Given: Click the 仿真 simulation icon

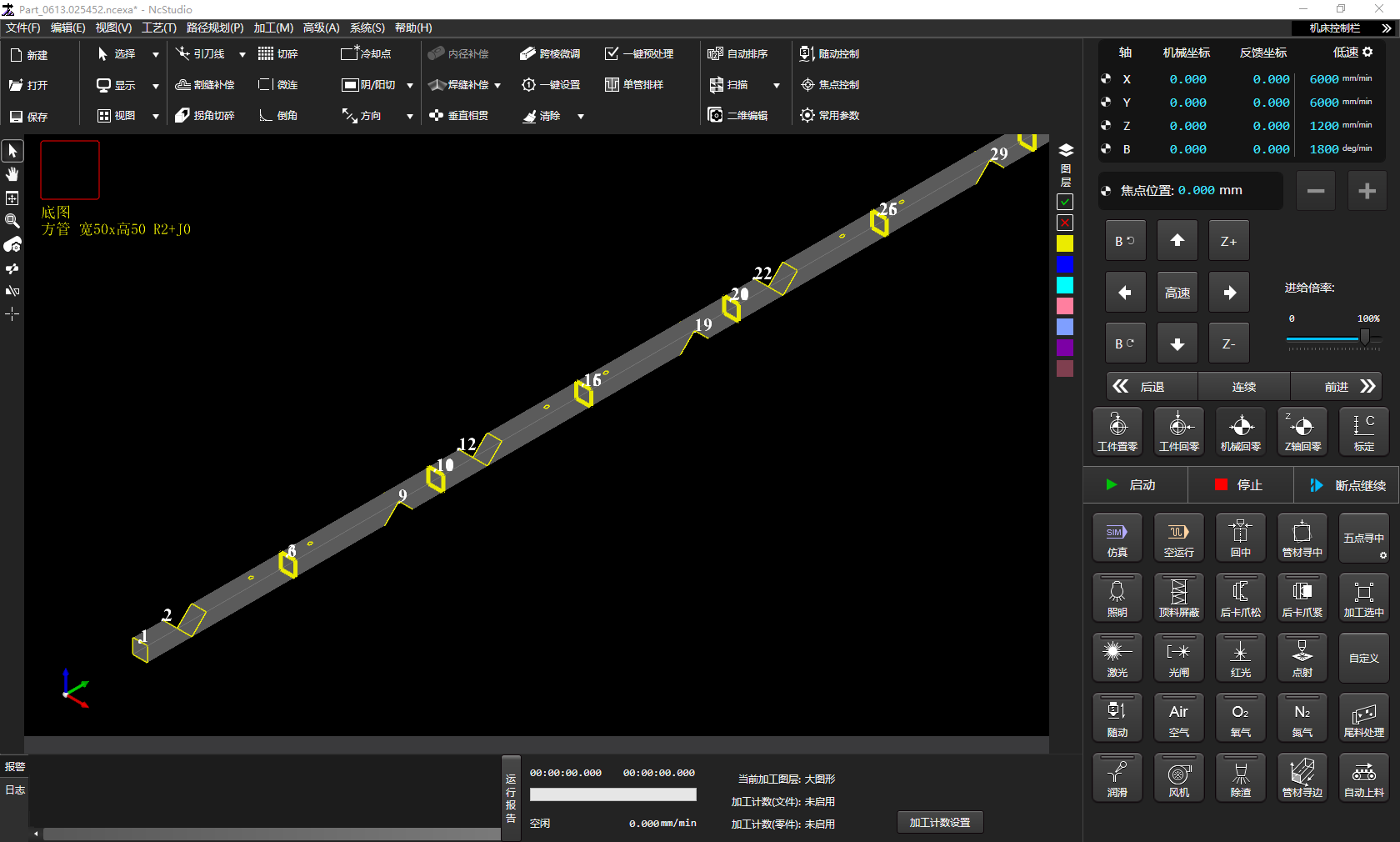Looking at the screenshot, I should click(x=1117, y=539).
